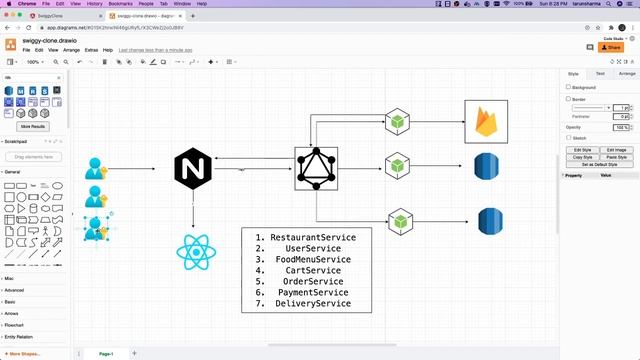Select the Page-1 tab
The image size is (640, 360).
click(x=106, y=354)
